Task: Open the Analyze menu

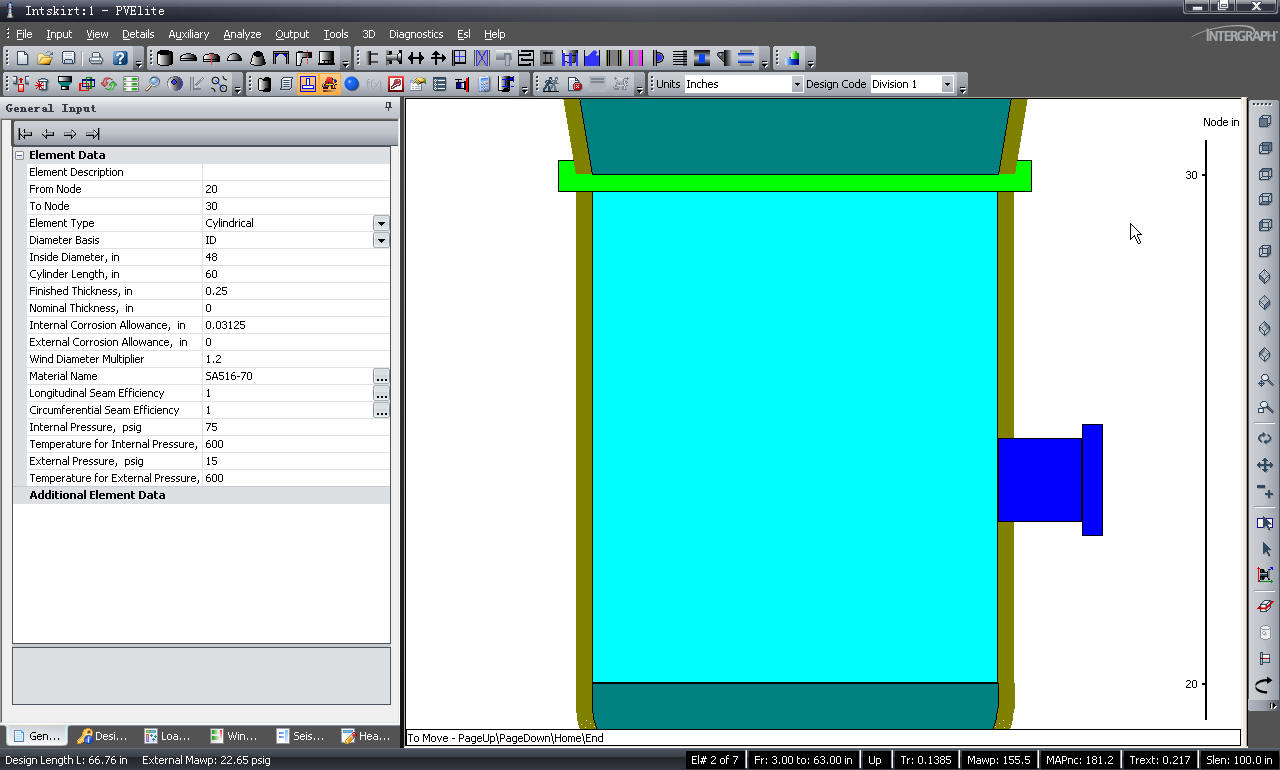Action: tap(242, 34)
